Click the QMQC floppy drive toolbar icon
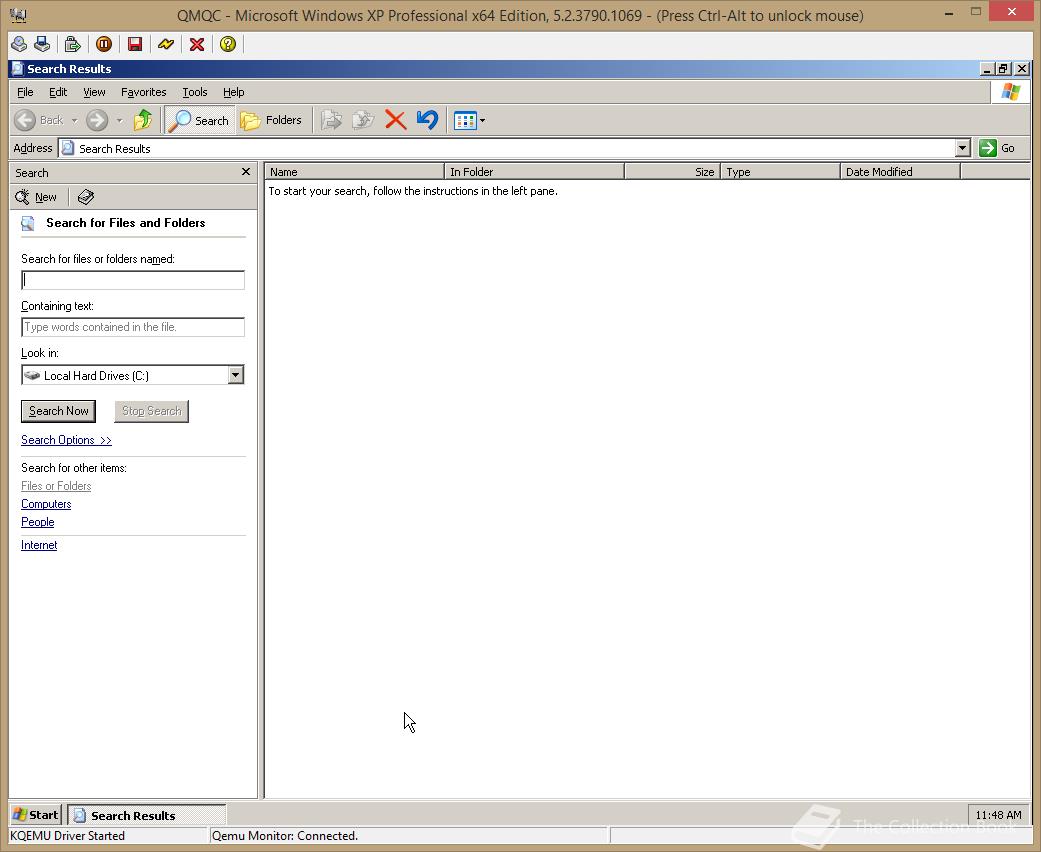Image resolution: width=1041 pixels, height=852 pixels. click(42, 44)
